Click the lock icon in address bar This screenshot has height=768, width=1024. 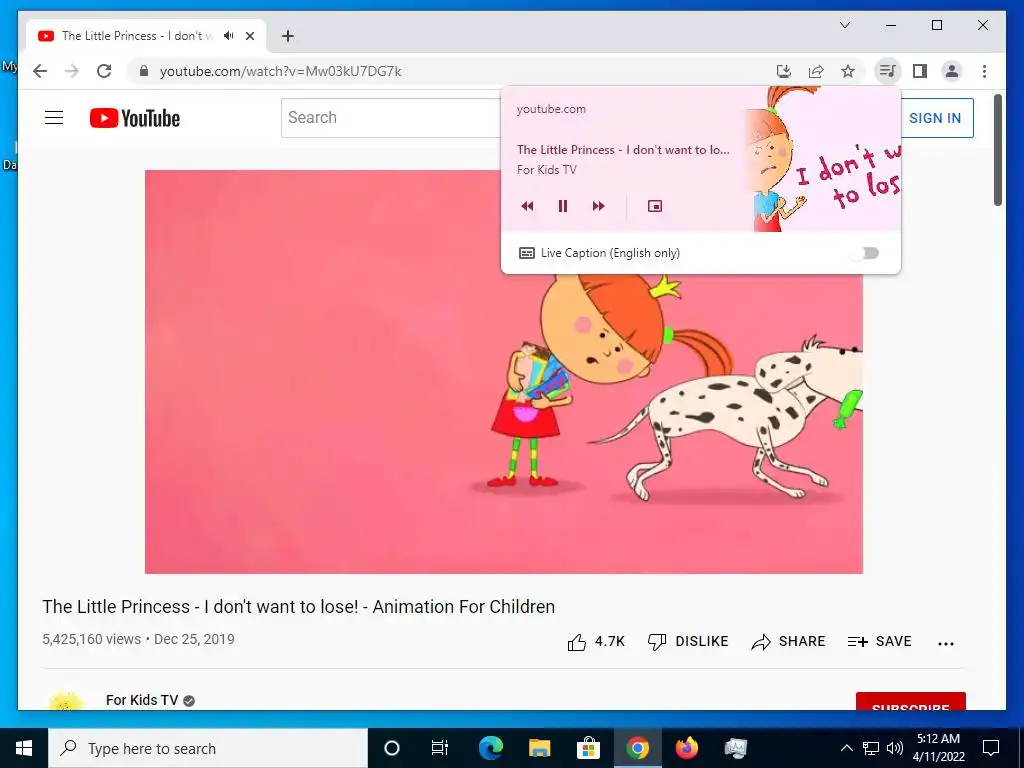pos(144,71)
